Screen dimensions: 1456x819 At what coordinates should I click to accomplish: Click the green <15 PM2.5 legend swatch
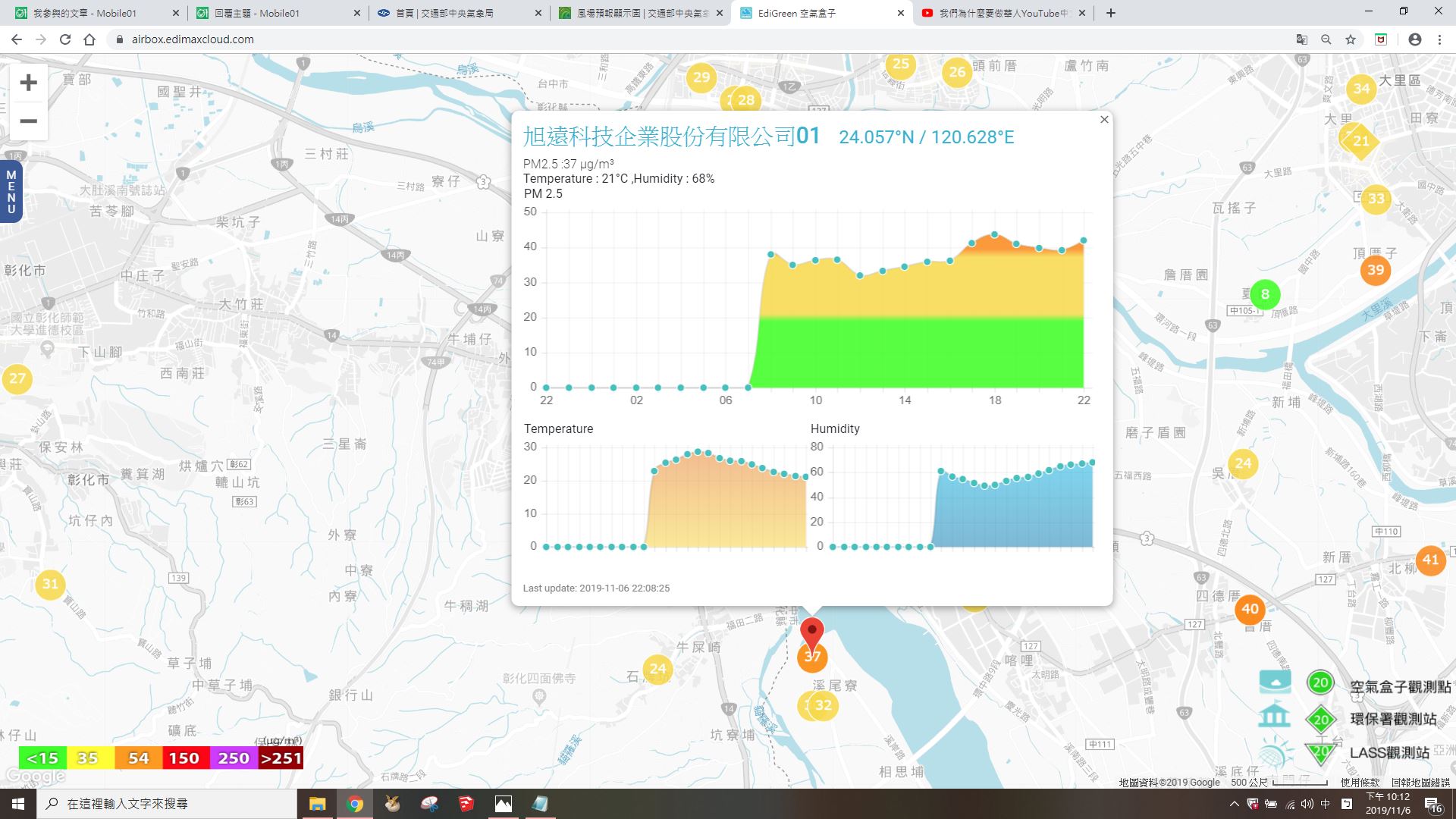coord(42,758)
